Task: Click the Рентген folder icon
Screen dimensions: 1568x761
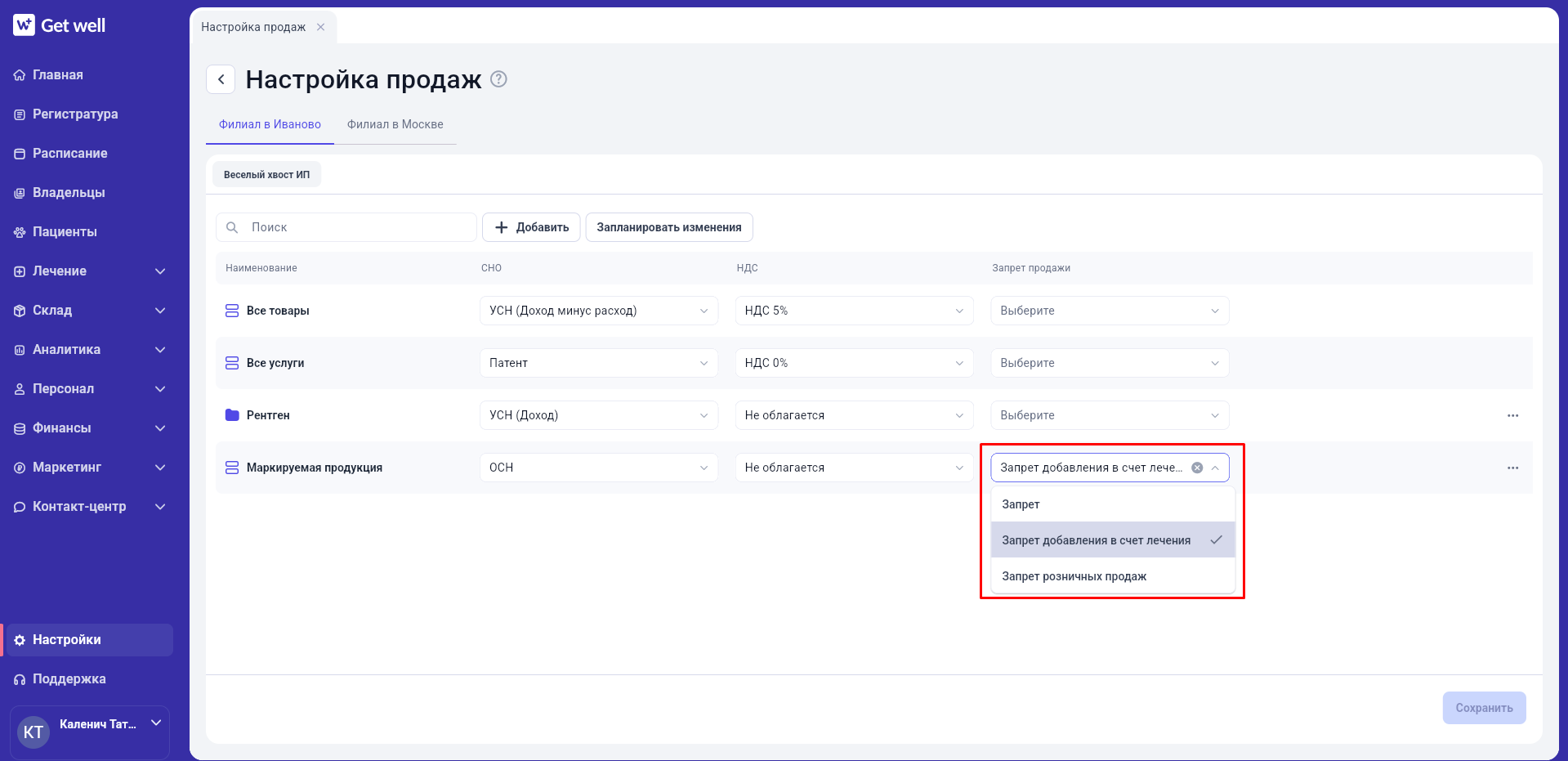Action: coord(232,415)
